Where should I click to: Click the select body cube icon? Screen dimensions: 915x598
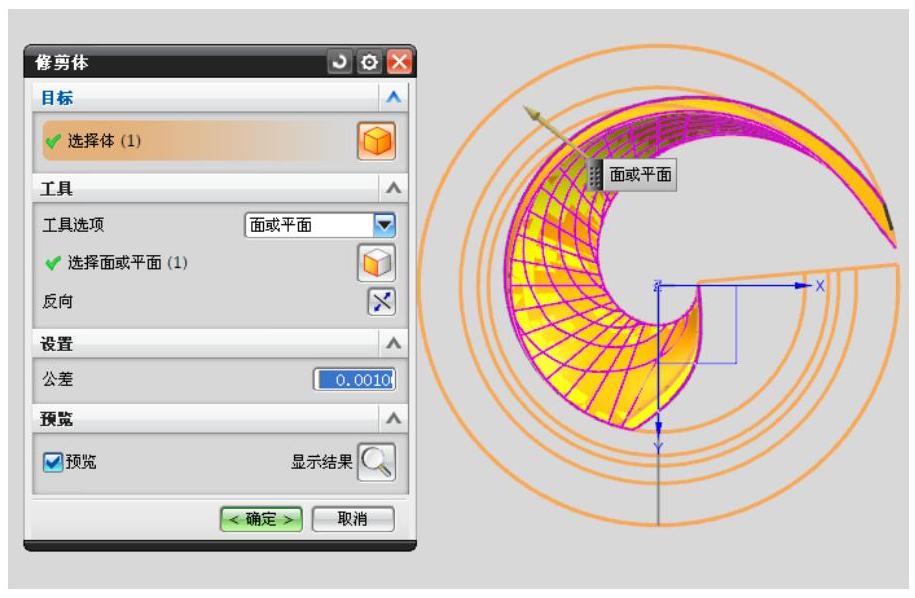point(376,141)
